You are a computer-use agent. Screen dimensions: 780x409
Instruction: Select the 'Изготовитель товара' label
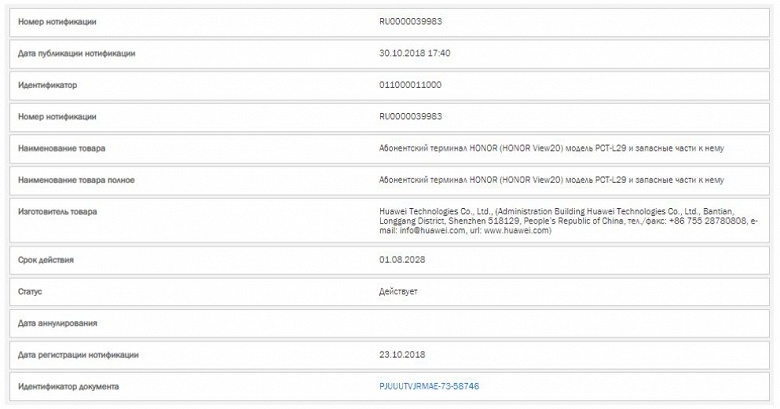(58, 212)
